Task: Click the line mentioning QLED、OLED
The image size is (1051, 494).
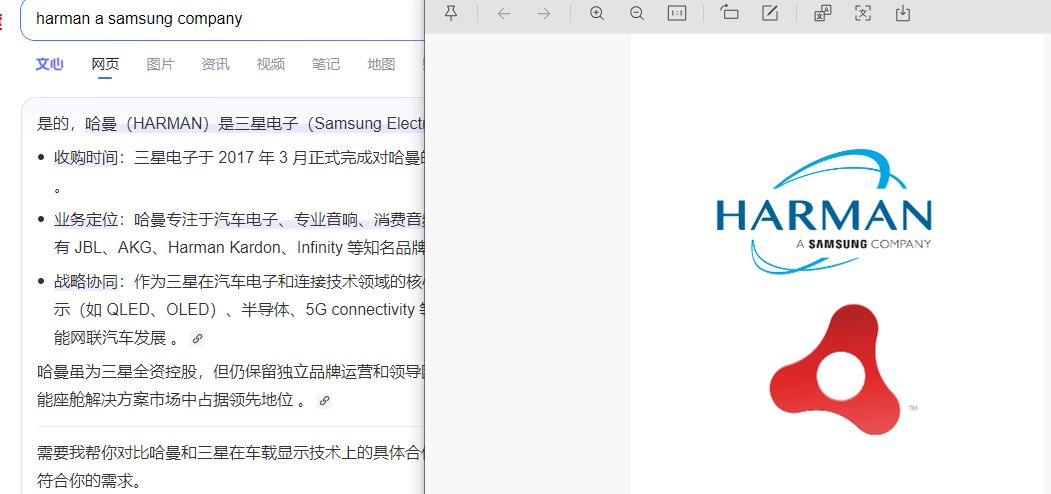Action: 239,310
